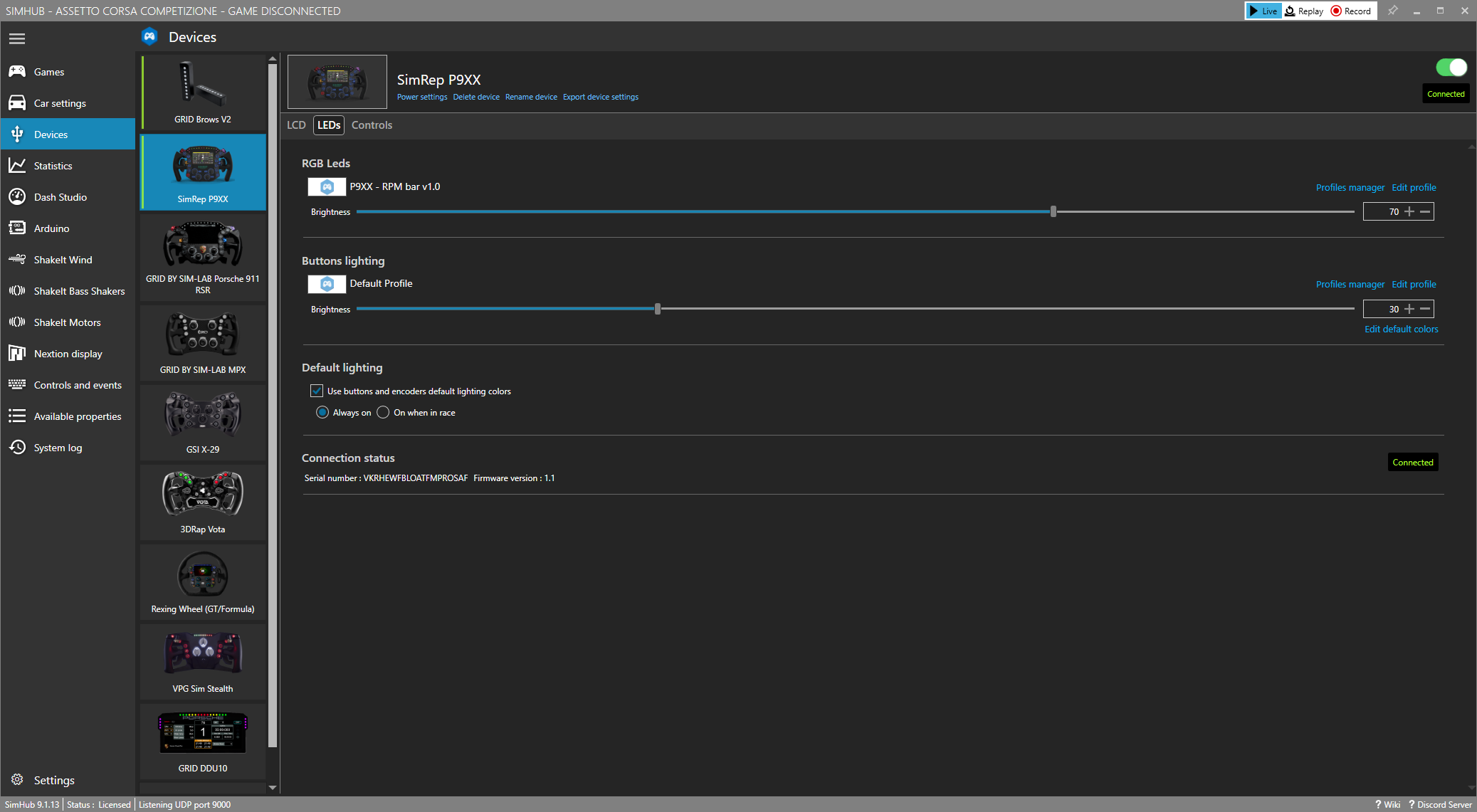This screenshot has height=812, width=1477.
Task: Open the Statistics section
Action: click(x=68, y=165)
